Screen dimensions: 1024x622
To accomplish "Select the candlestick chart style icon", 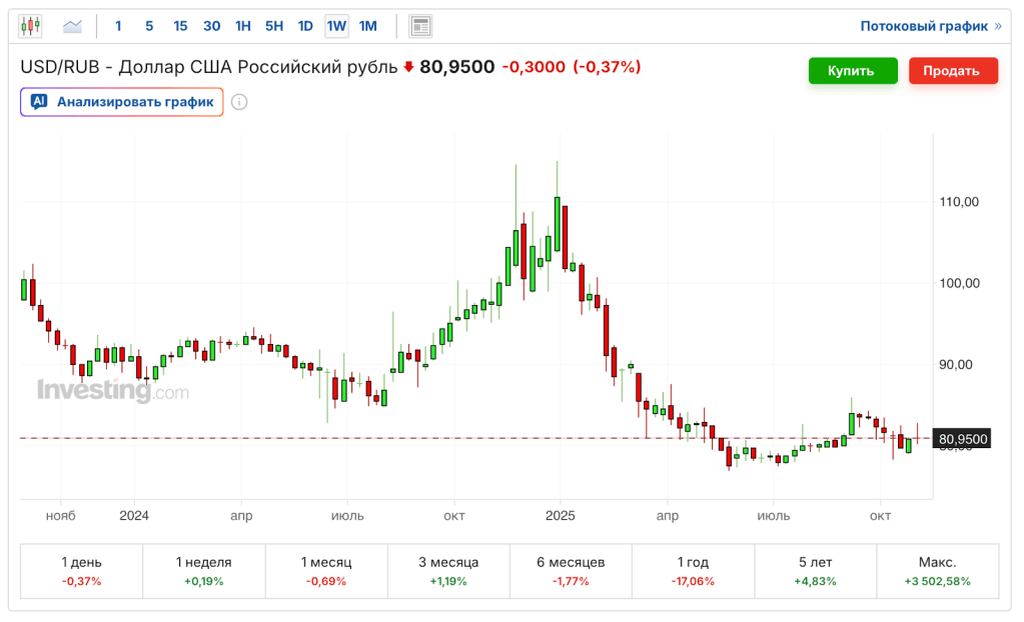I will click(29, 25).
